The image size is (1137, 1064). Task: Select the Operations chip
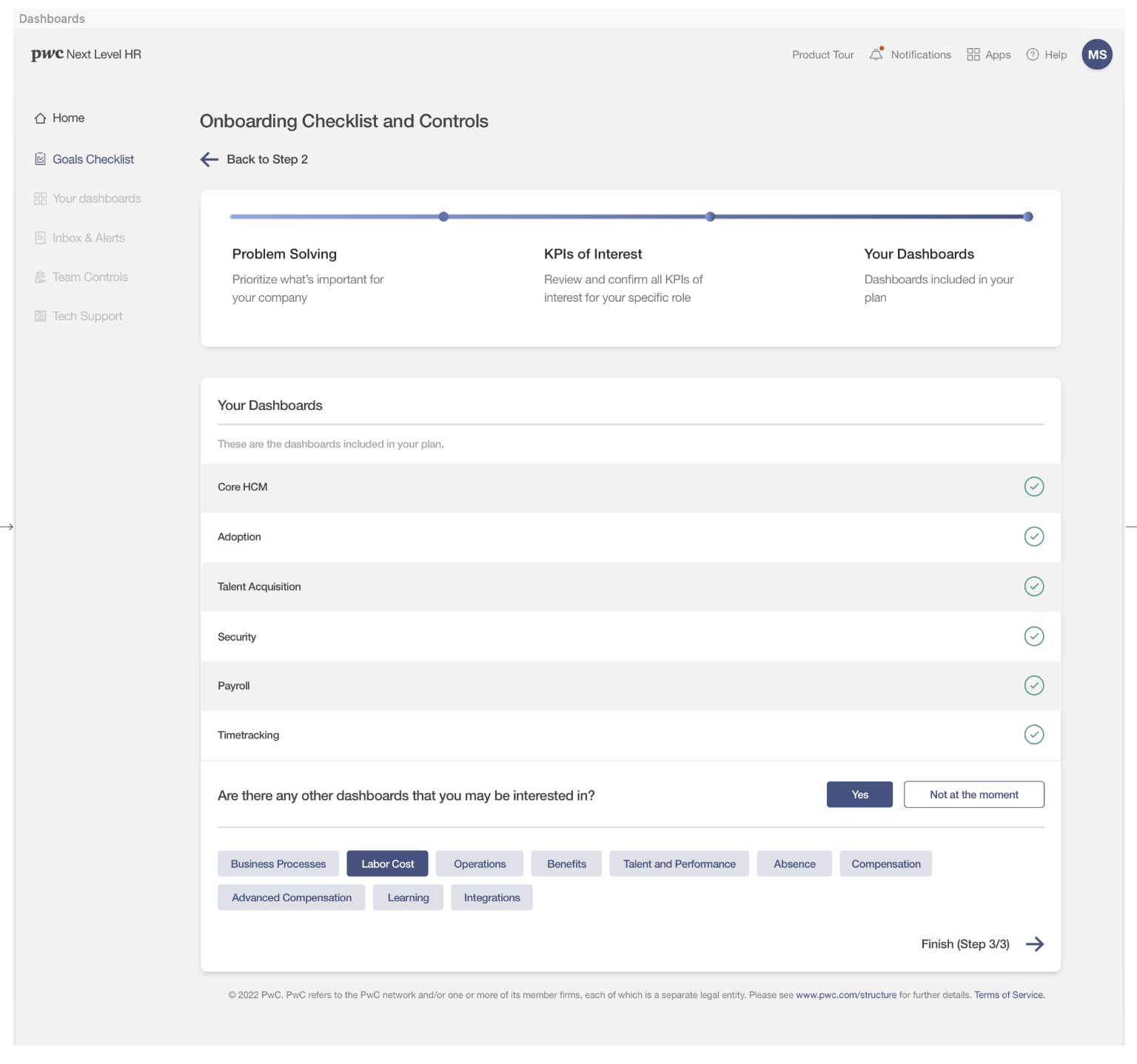[480, 863]
